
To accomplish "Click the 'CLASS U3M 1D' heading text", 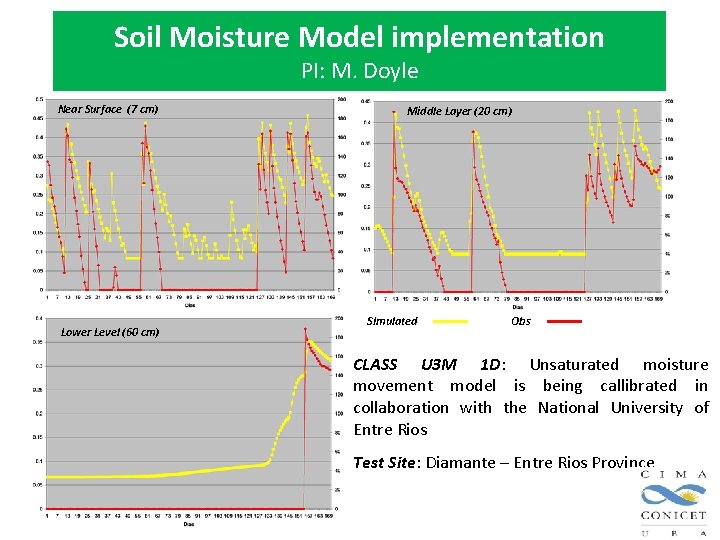I will tap(427, 365).
